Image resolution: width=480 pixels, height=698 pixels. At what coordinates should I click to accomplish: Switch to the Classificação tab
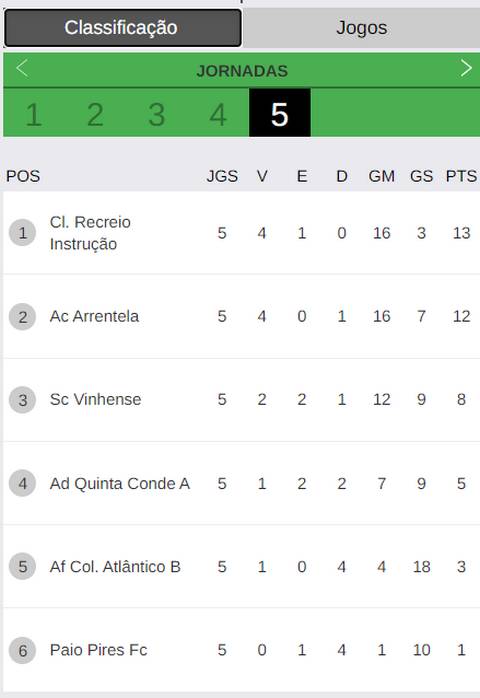(122, 28)
